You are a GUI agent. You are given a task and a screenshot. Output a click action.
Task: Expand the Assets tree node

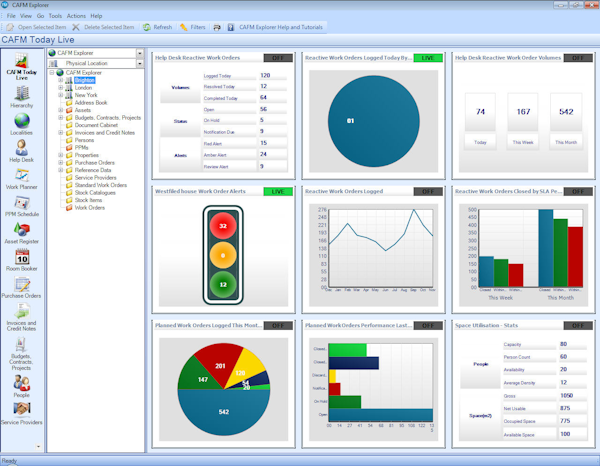60,110
